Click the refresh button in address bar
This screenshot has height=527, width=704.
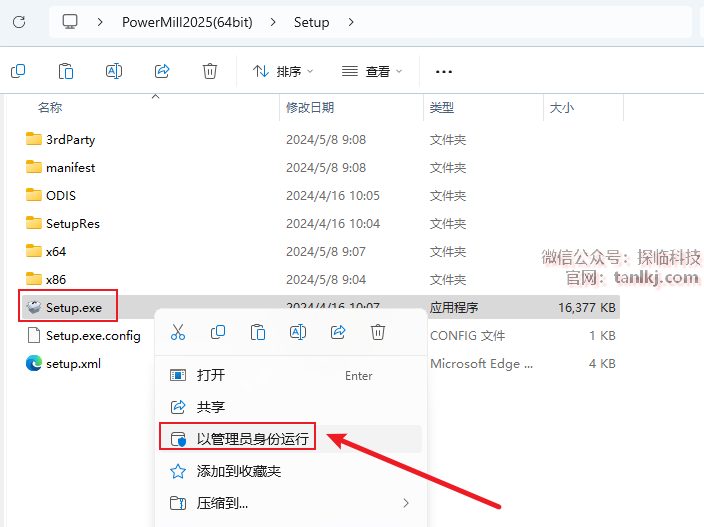[x=19, y=22]
